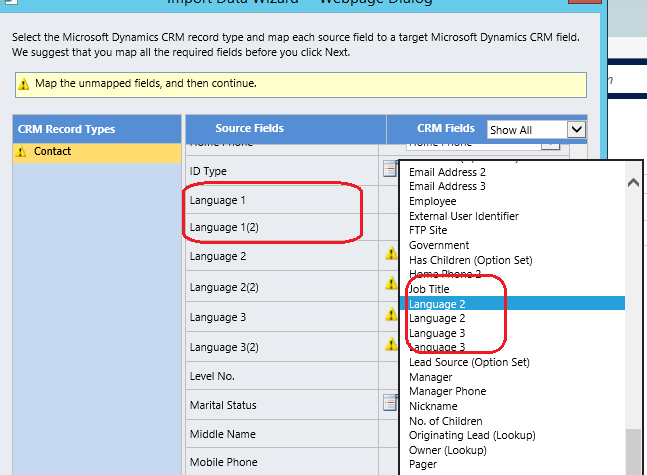This screenshot has height=475, width=647.
Task: Select the Employee option
Action: click(432, 201)
